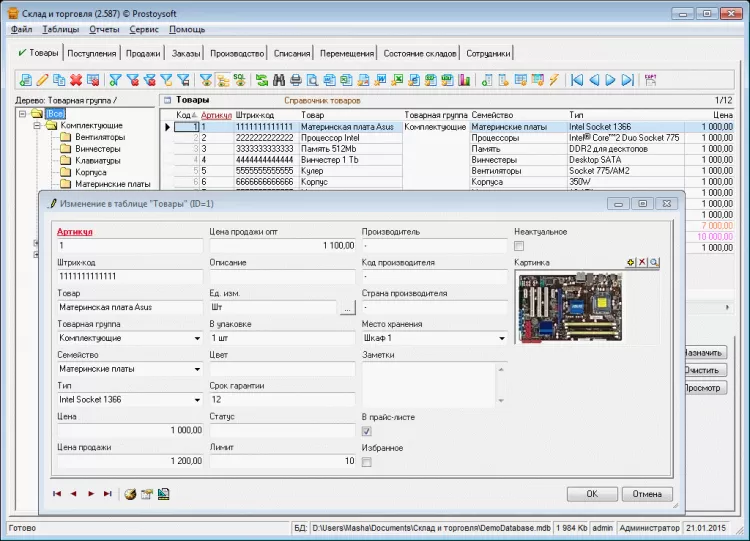The image size is (750, 541).
Task: Click the lightning bolt toolbar icon
Action: pos(553,80)
